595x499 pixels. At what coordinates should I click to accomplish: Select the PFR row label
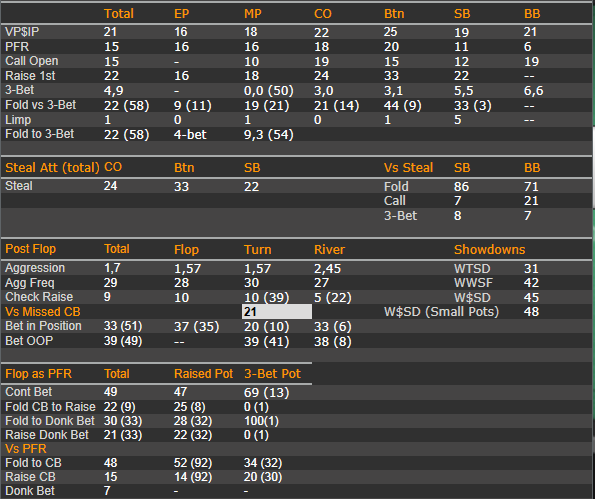[x=17, y=47]
